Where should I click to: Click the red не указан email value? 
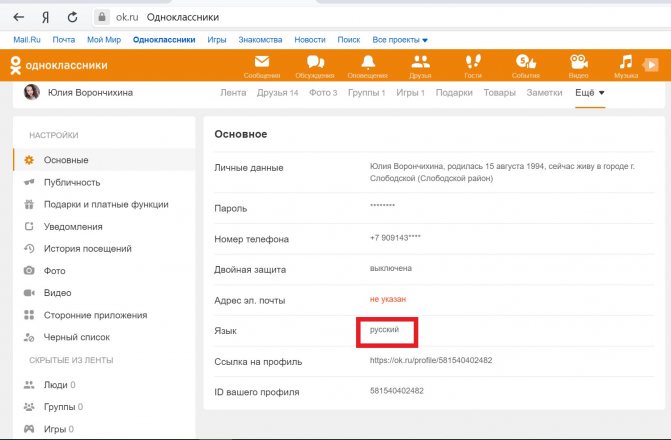(x=388, y=299)
